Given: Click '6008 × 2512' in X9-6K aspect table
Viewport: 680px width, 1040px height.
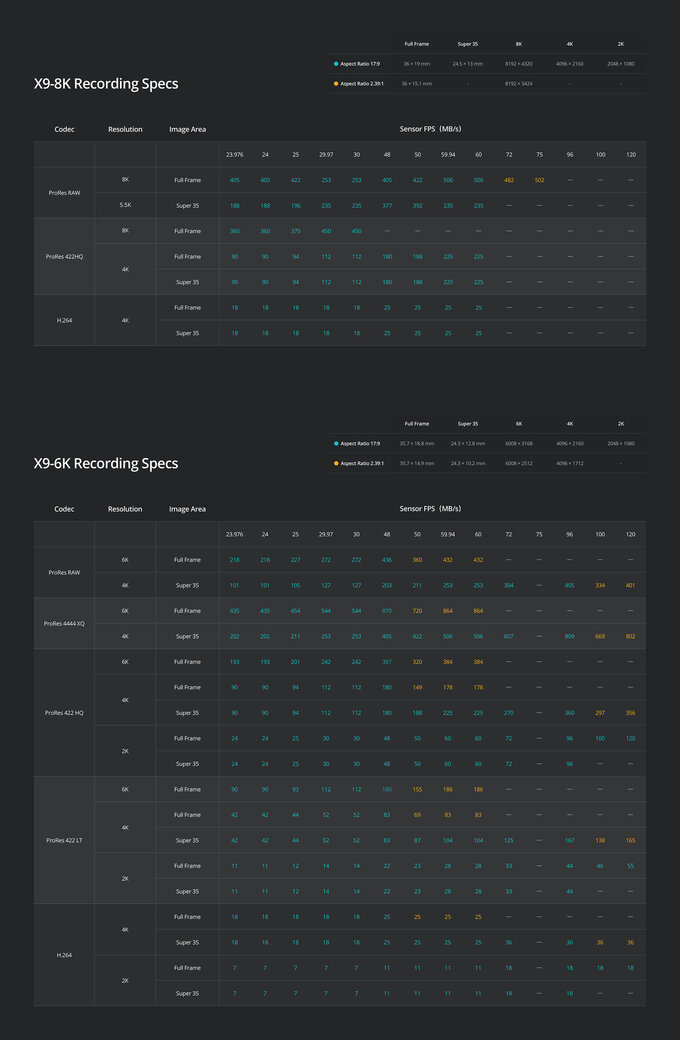Looking at the screenshot, I should tap(519, 463).
